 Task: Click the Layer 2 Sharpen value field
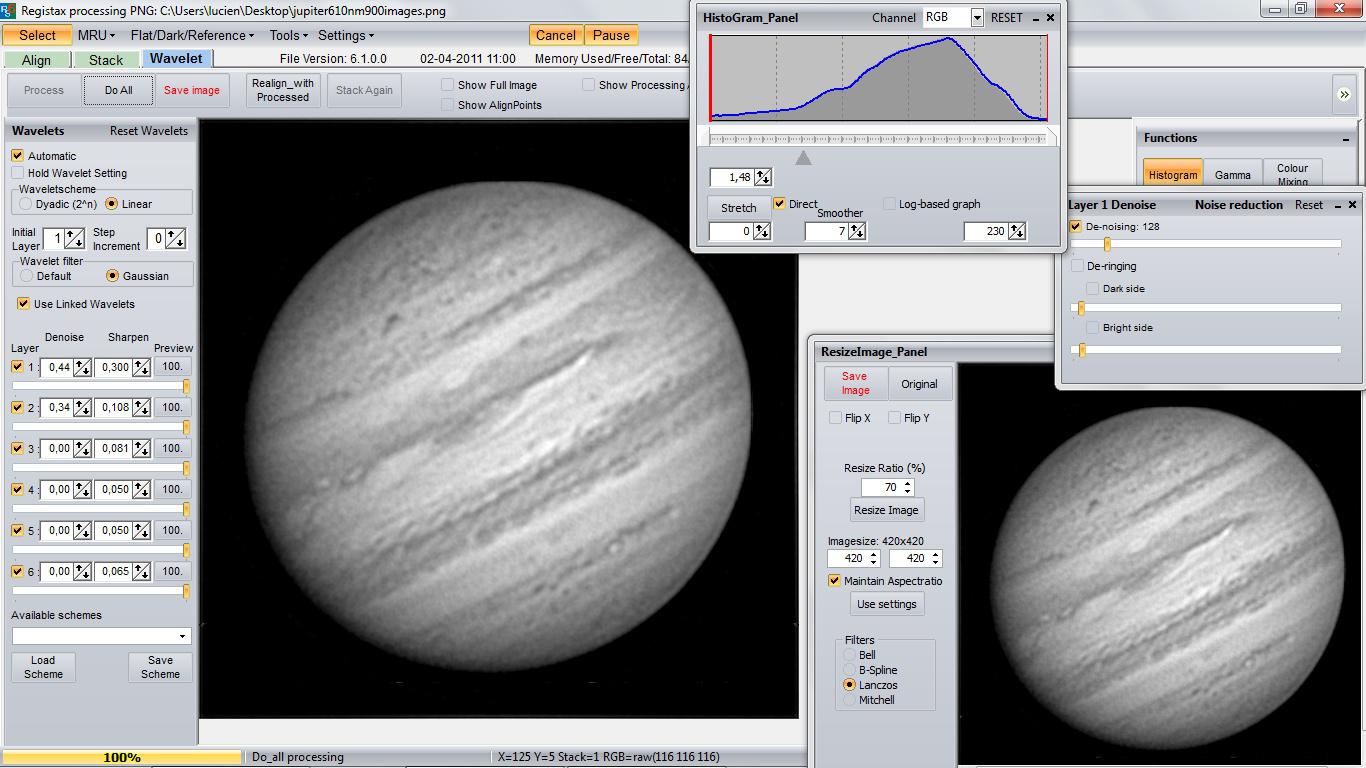pyautogui.click(x=114, y=408)
